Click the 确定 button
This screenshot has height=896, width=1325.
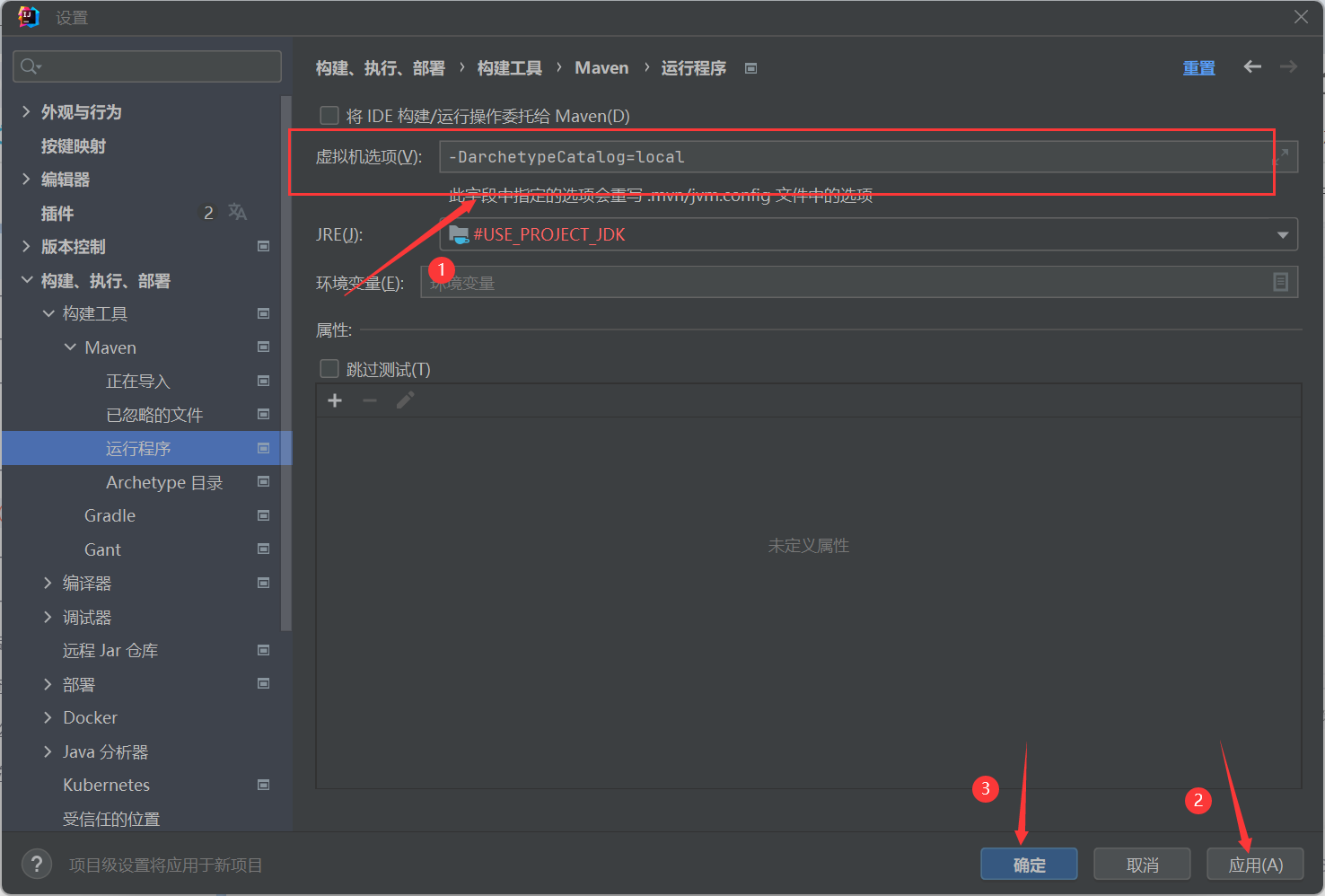click(x=1029, y=865)
